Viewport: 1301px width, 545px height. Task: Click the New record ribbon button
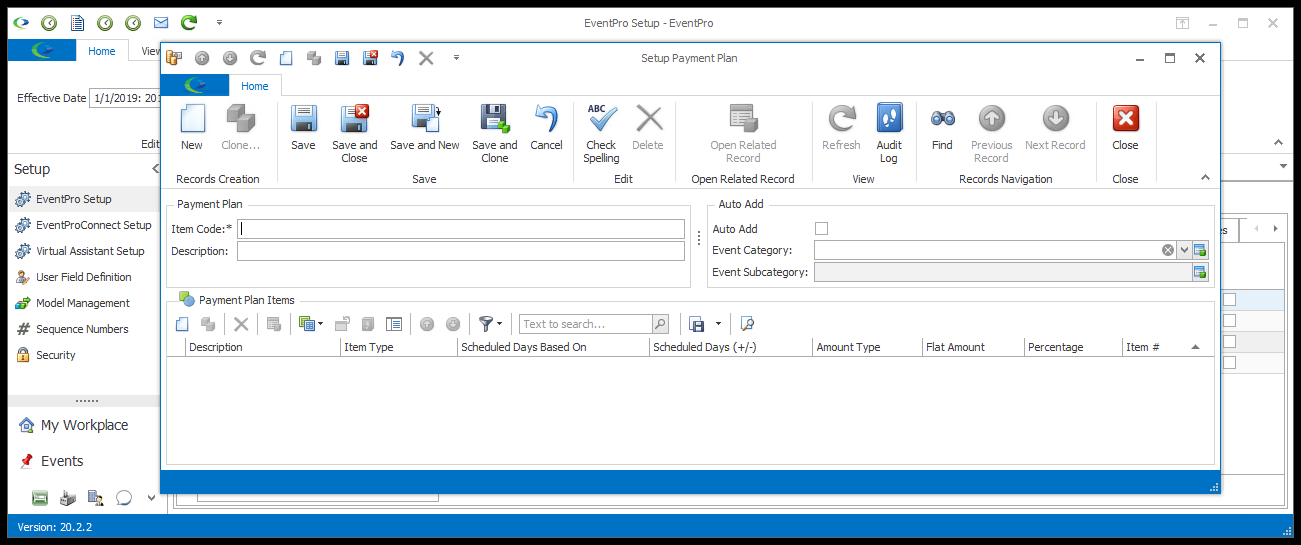point(191,128)
